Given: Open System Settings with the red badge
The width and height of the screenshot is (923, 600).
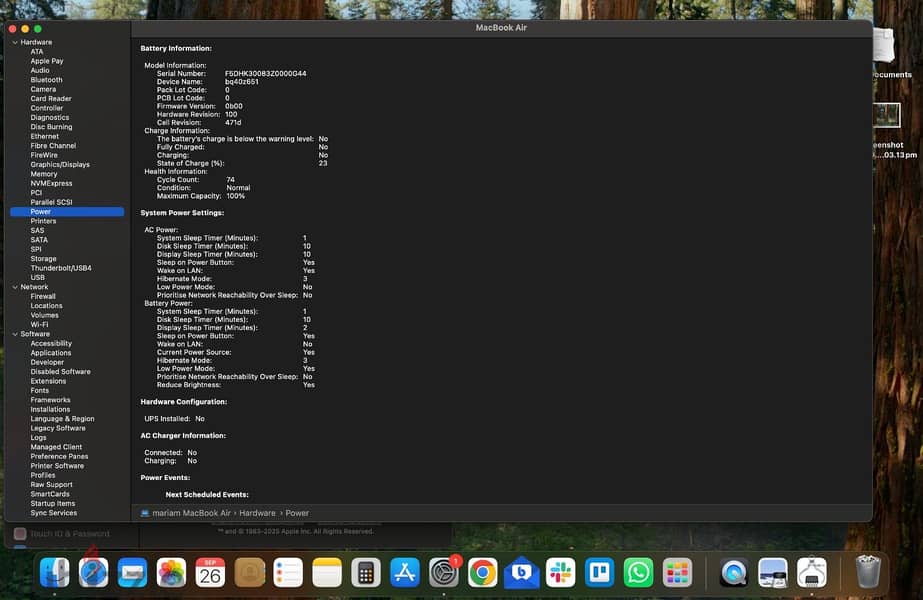Looking at the screenshot, I should coord(444,572).
